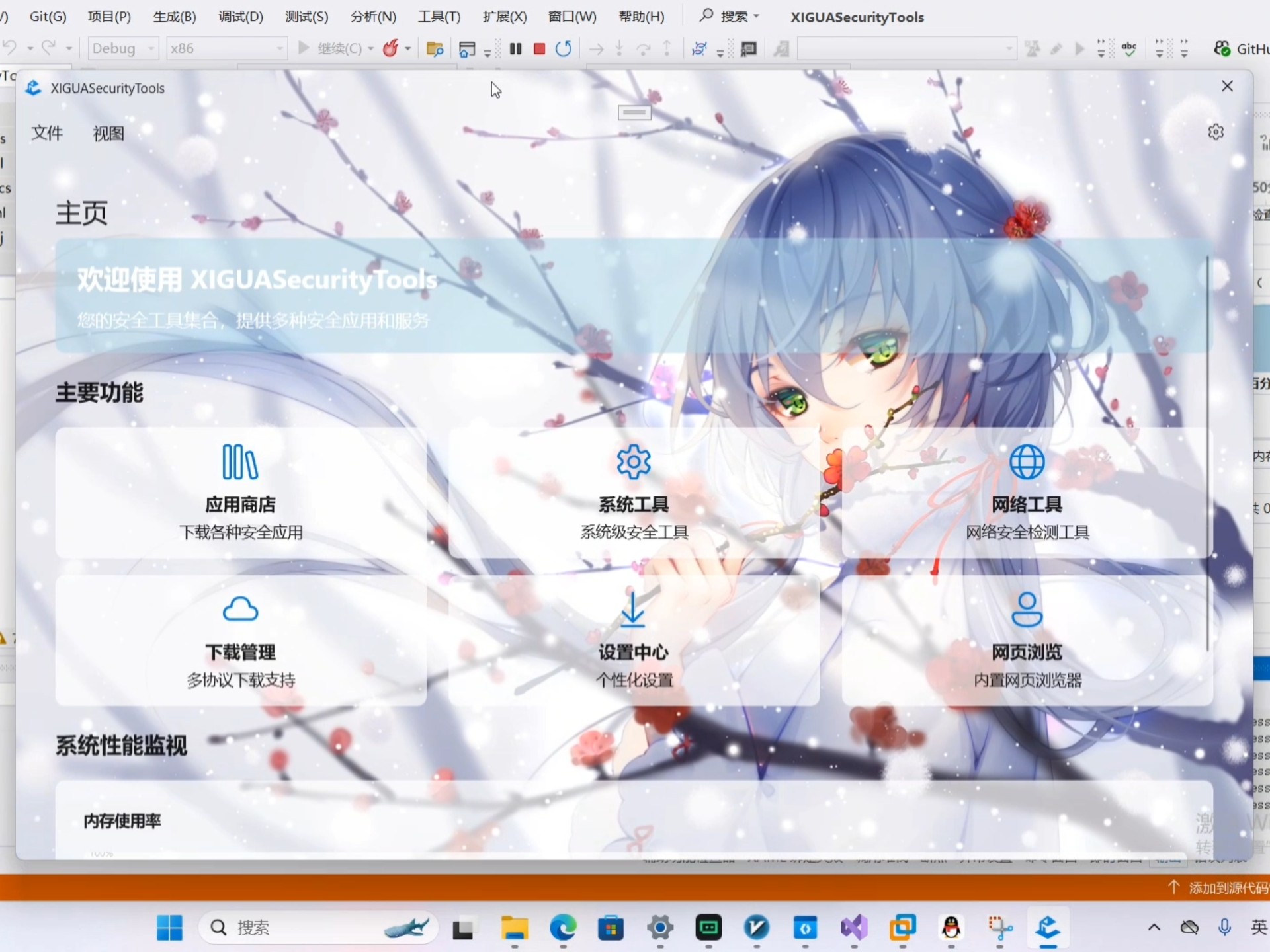Viewport: 1270px width, 952px height.
Task: Expand the Hot Reload options arrow
Action: pos(408,49)
